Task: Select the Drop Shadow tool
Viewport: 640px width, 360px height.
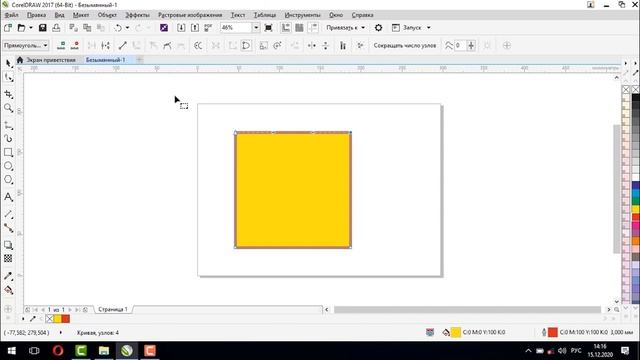Action: (8, 245)
